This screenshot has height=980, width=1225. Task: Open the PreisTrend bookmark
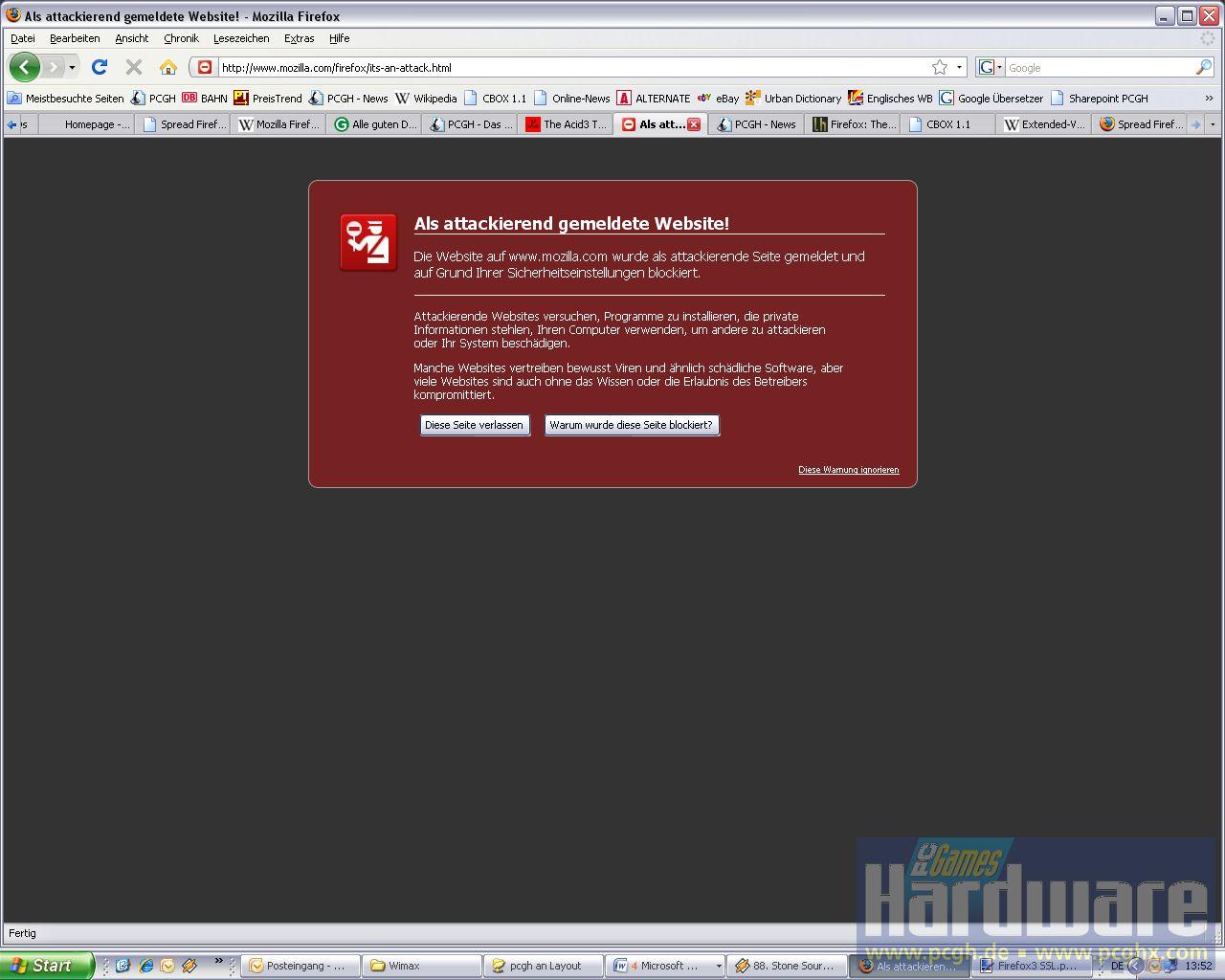coord(268,98)
